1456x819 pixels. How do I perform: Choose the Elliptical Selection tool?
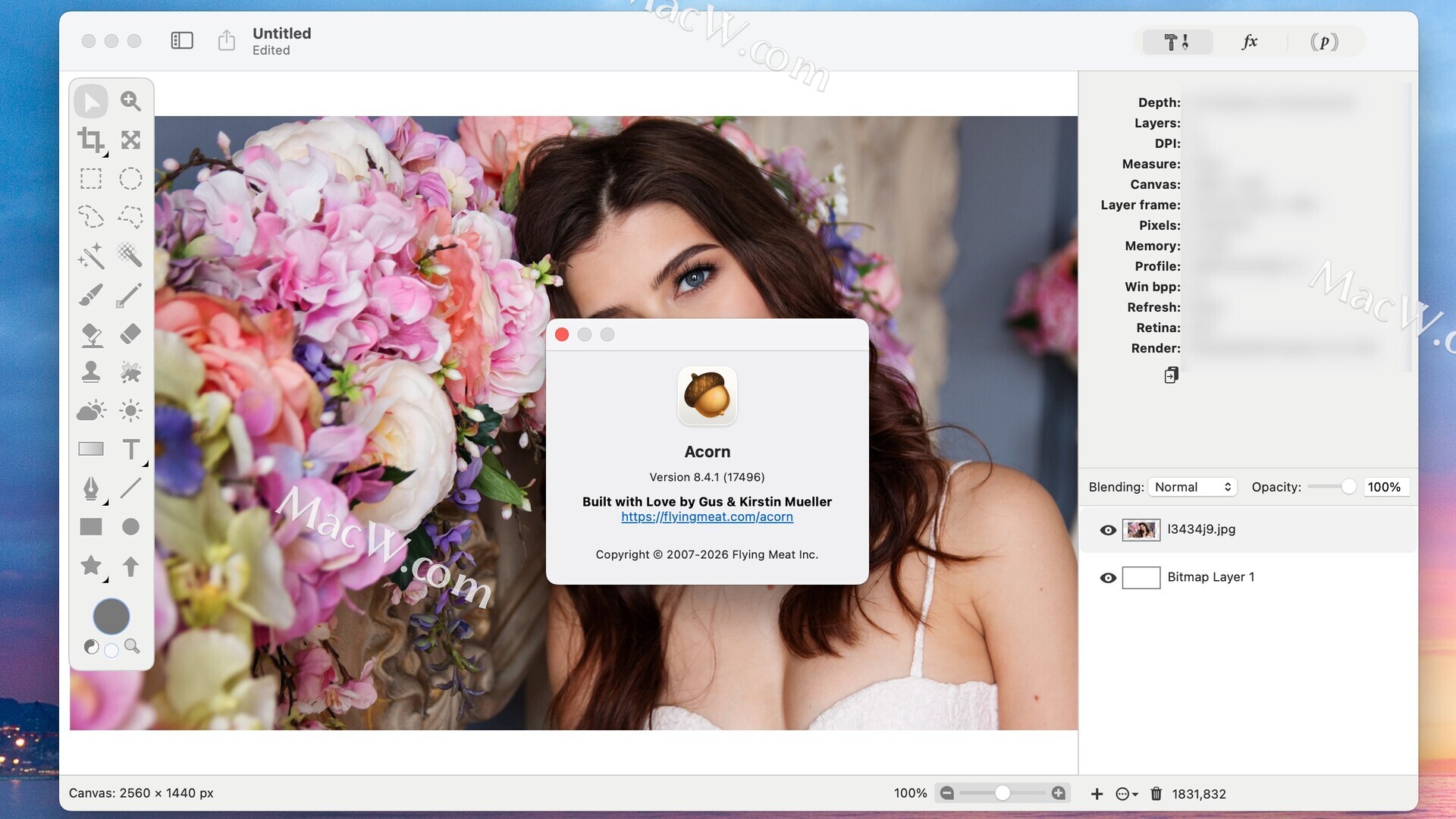[x=130, y=179]
